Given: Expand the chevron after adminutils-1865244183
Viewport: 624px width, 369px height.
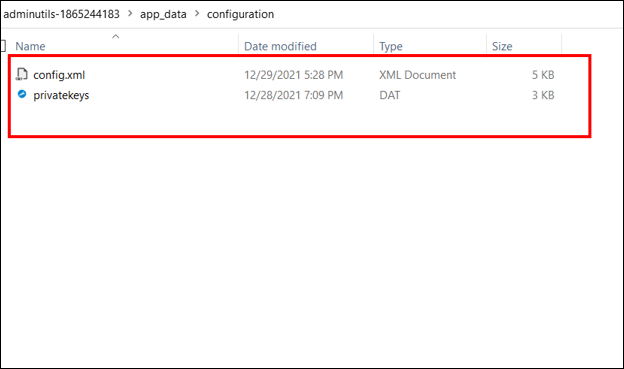Looking at the screenshot, I should (x=130, y=14).
